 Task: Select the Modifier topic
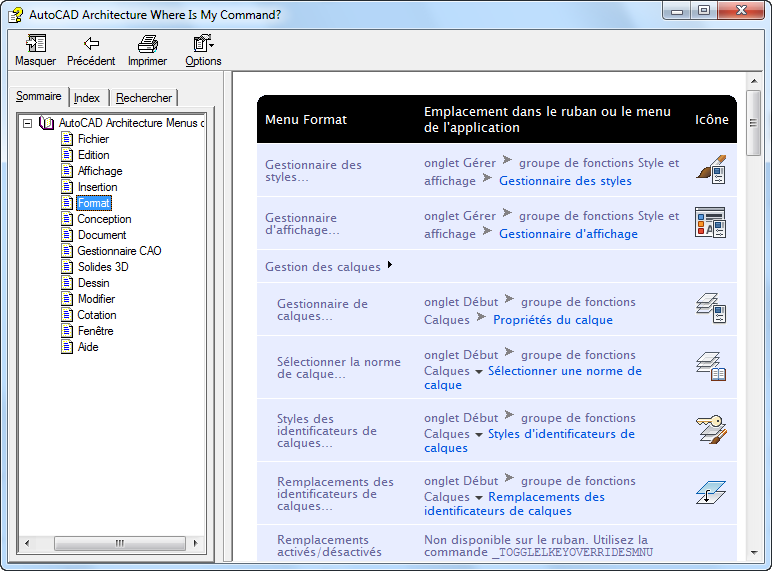tap(96, 299)
